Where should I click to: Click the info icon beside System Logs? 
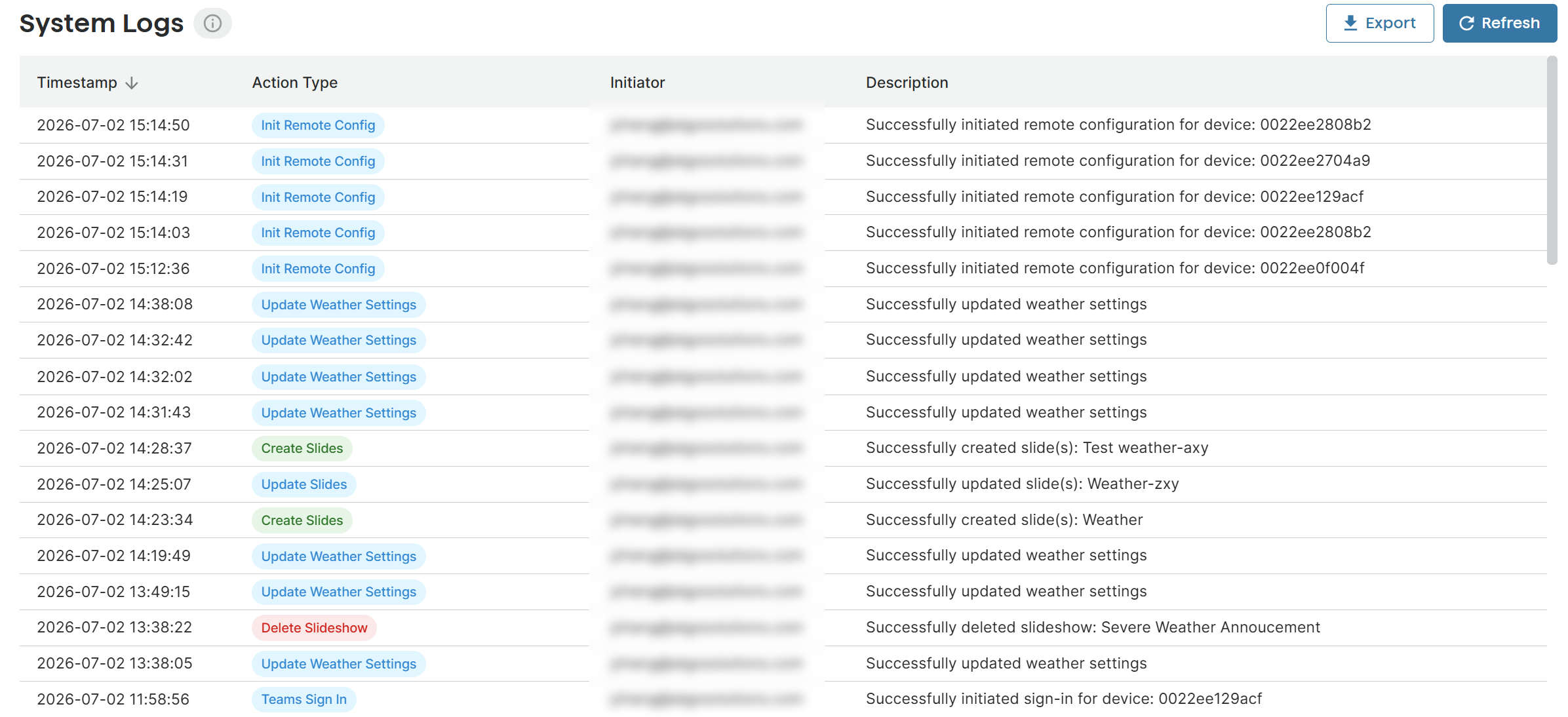pos(212,24)
